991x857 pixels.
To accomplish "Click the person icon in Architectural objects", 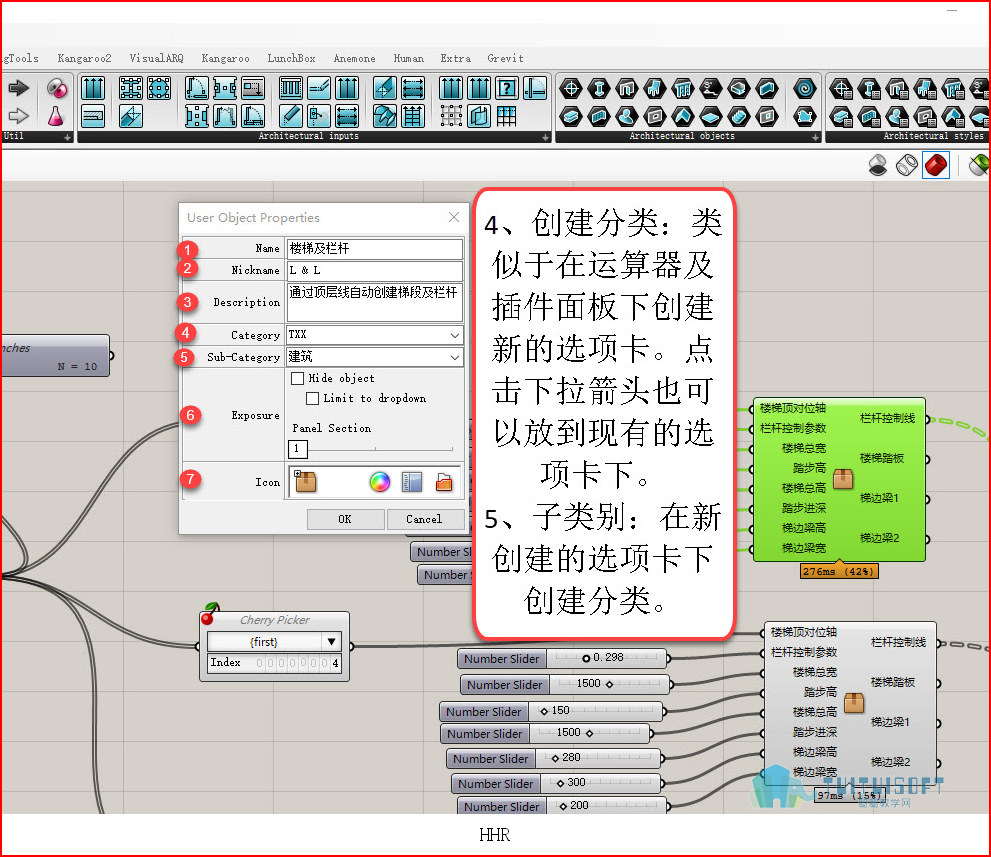I will [626, 116].
